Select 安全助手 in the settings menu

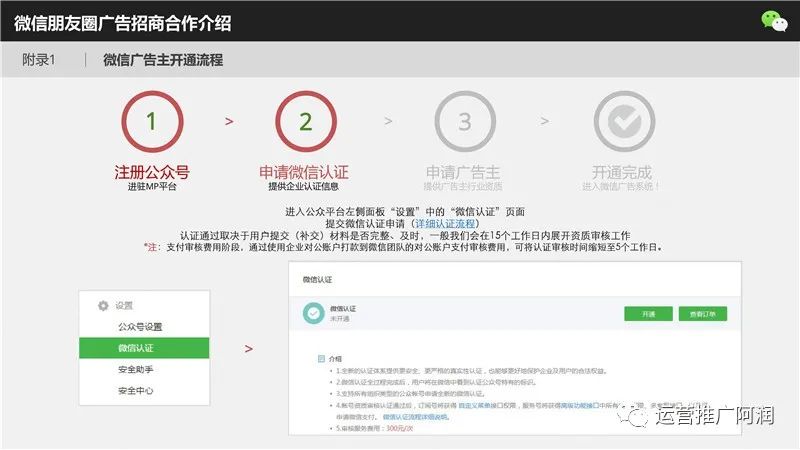[x=136, y=369]
